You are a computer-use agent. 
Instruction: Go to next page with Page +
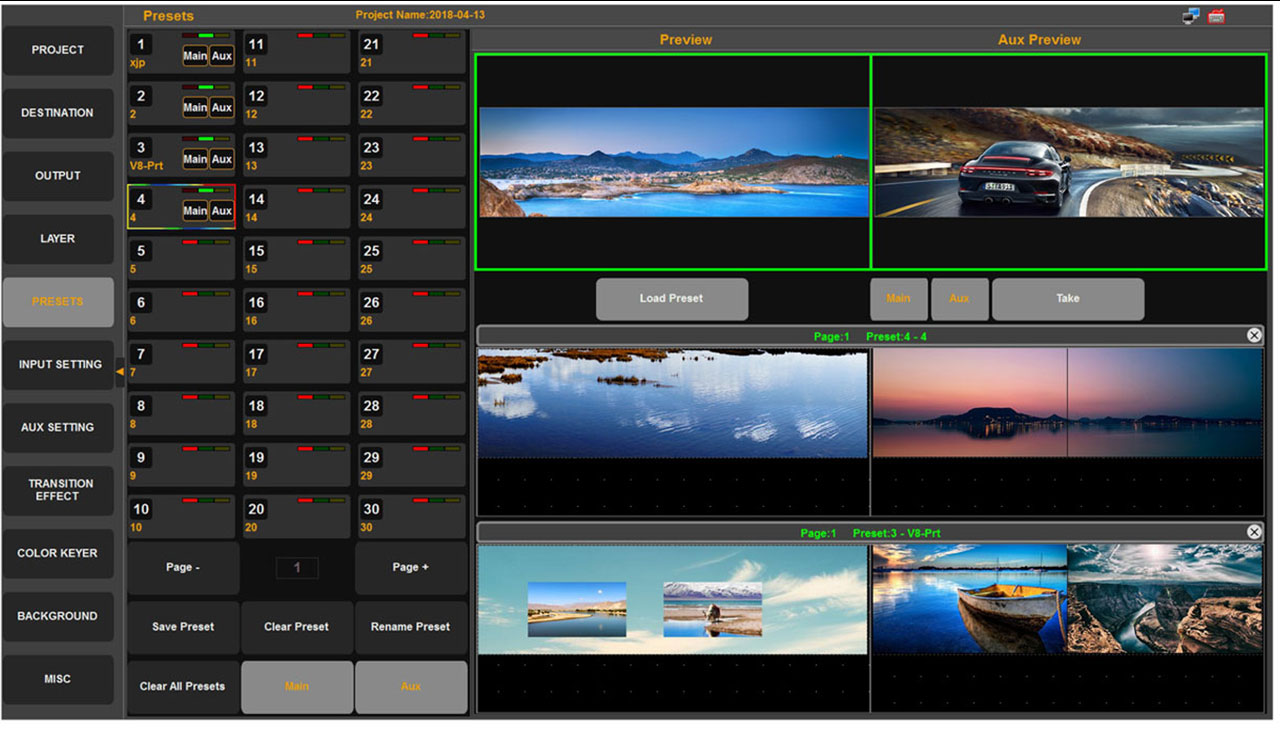coord(411,567)
